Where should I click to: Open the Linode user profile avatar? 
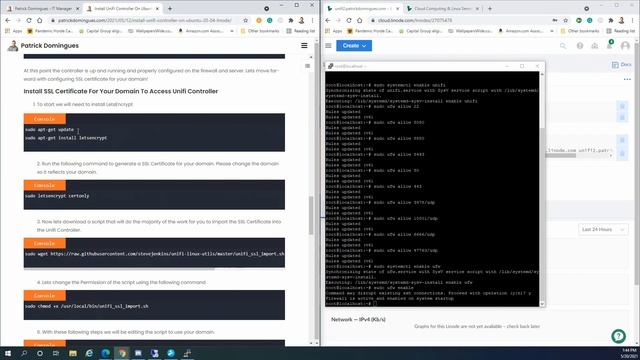pos(625,46)
